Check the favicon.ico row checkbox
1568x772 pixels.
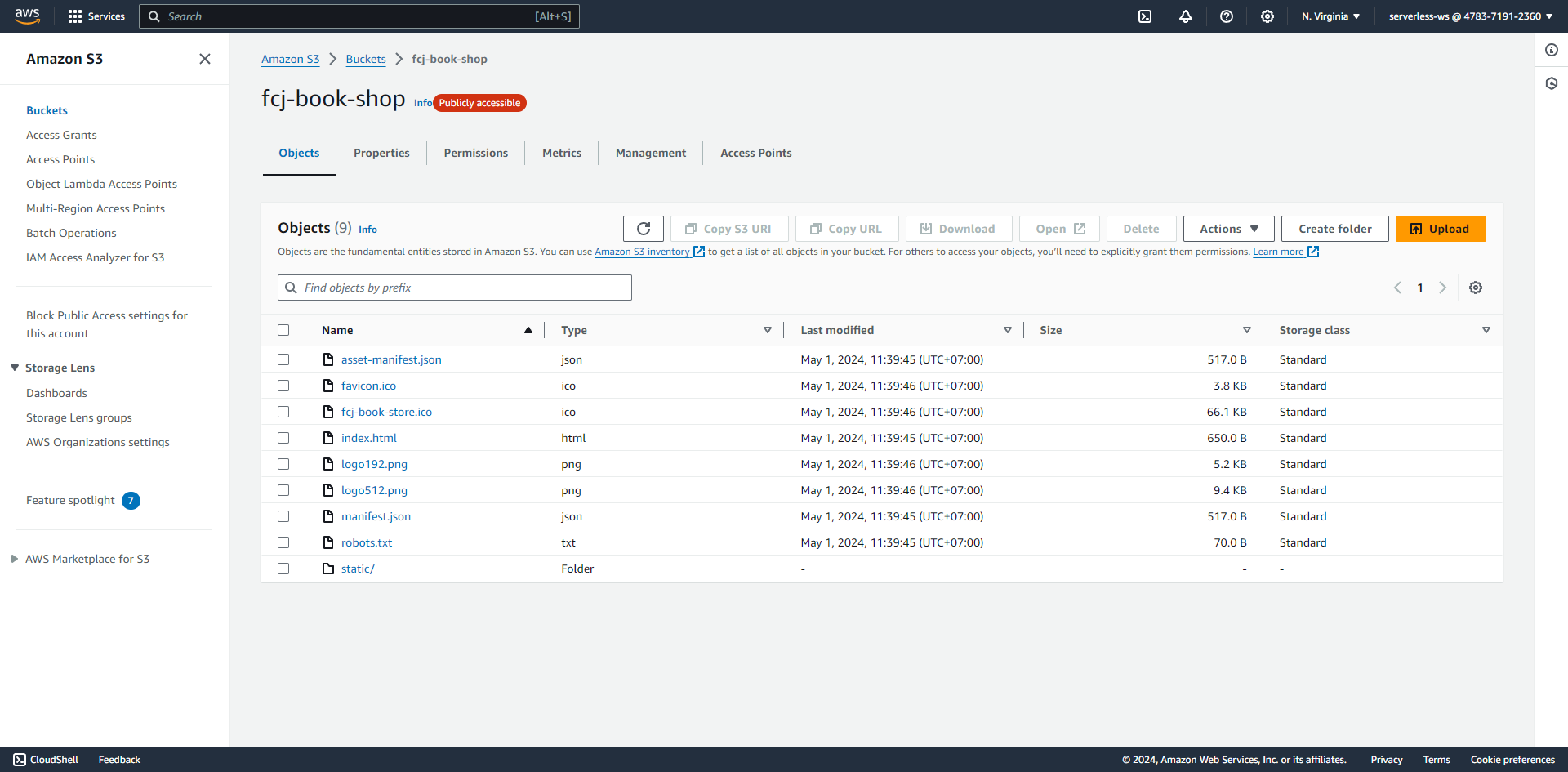[283, 386]
